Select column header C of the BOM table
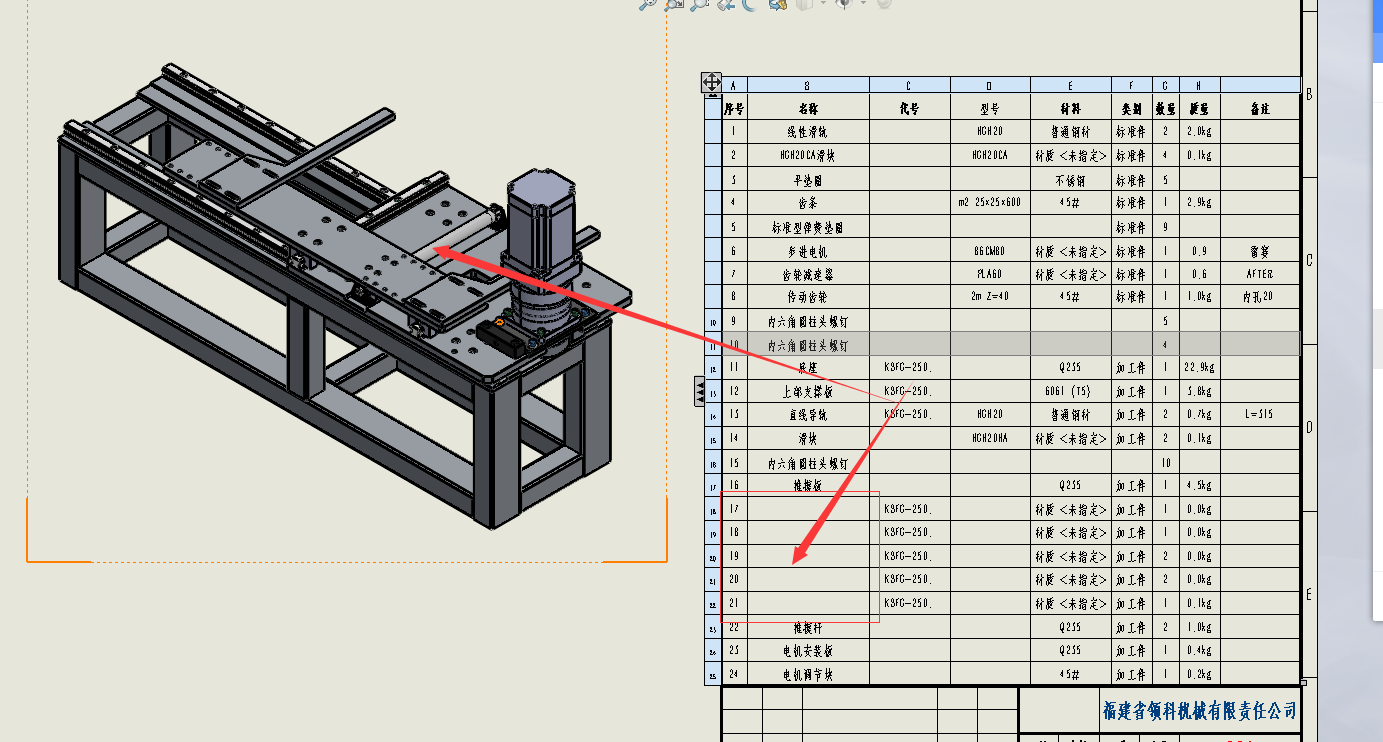 coord(910,85)
